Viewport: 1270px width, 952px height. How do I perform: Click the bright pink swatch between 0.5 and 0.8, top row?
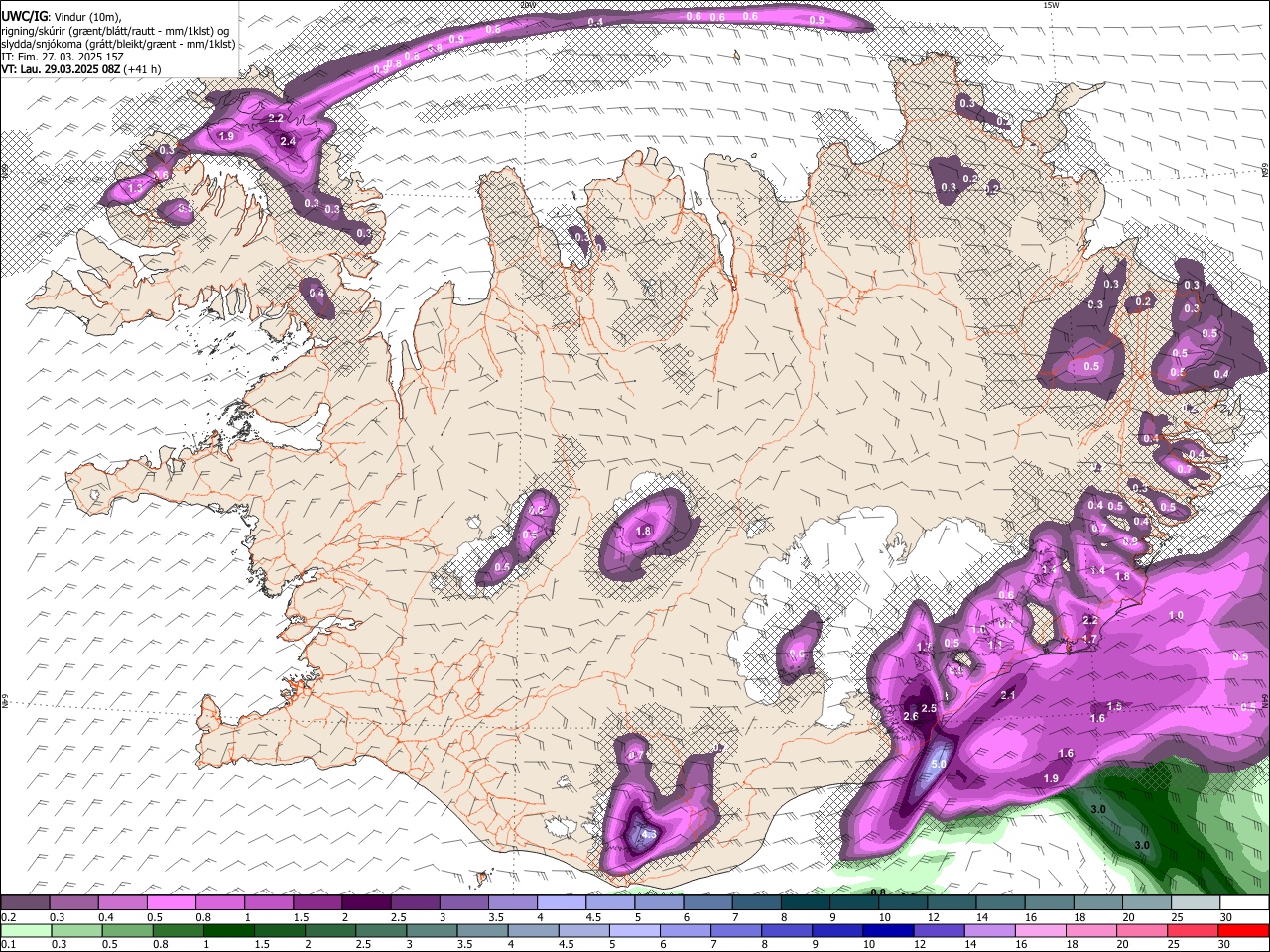[171, 902]
